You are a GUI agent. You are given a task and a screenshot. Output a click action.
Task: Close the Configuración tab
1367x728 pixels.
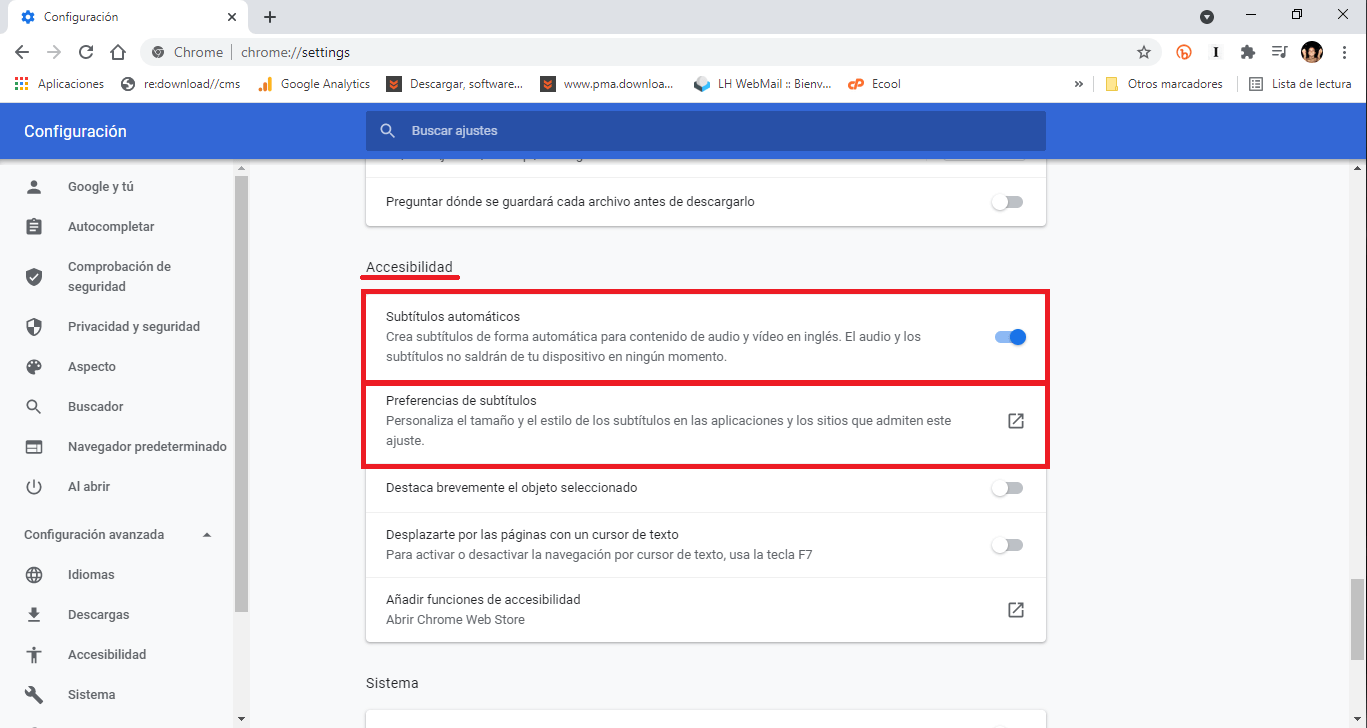point(232,17)
